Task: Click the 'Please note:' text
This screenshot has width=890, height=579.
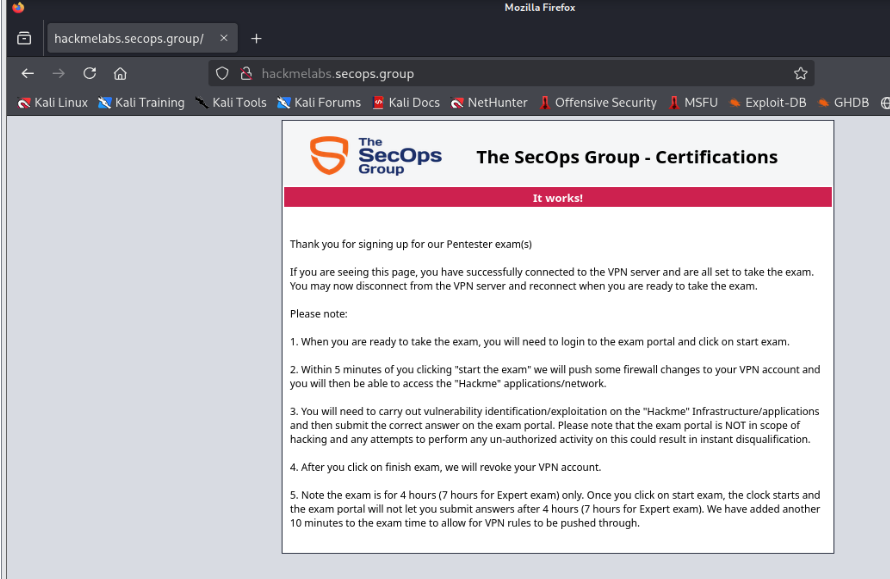Action: point(318,314)
